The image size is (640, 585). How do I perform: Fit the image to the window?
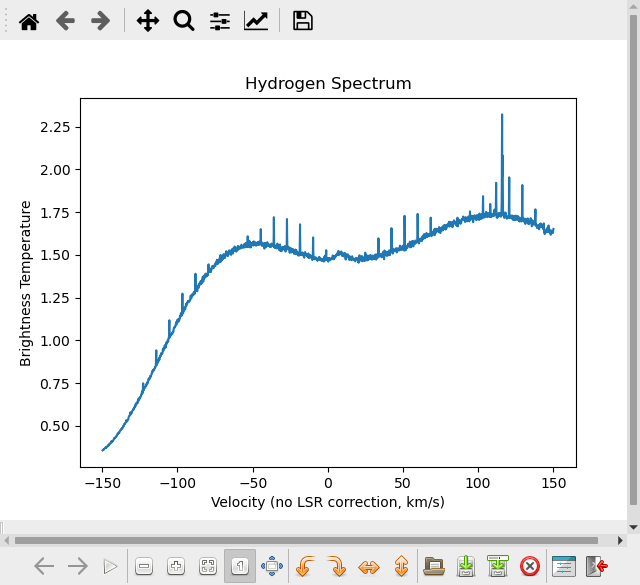pos(208,566)
